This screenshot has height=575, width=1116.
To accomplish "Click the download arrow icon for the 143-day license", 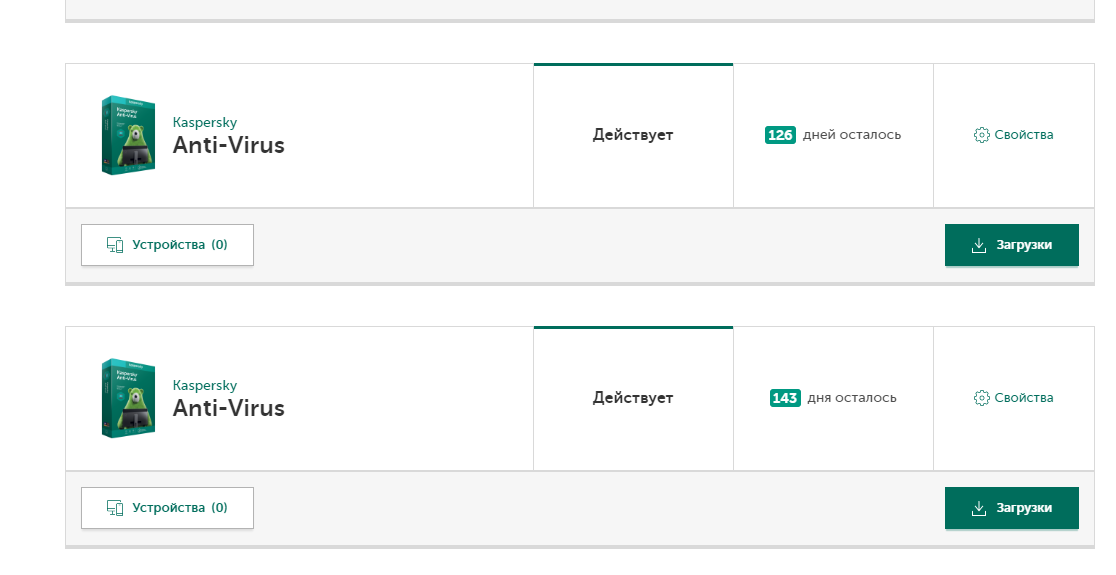I will pyautogui.click(x=979, y=508).
